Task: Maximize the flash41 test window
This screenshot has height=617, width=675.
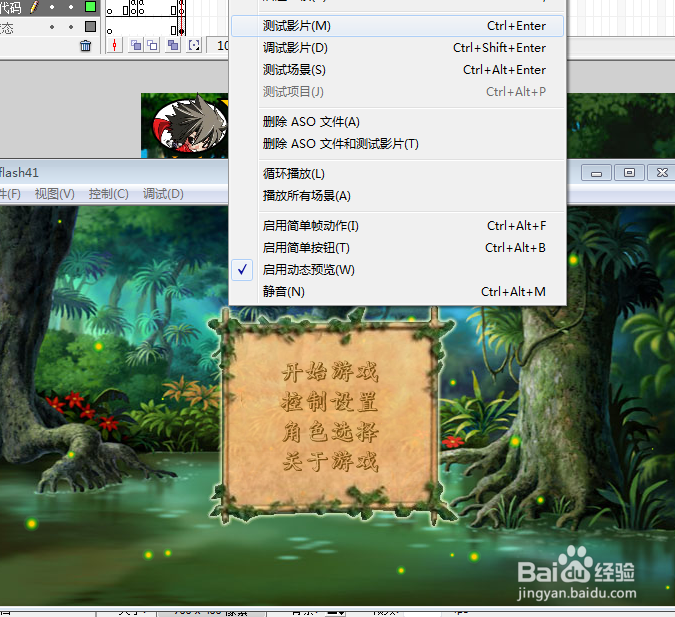Action: click(x=629, y=173)
